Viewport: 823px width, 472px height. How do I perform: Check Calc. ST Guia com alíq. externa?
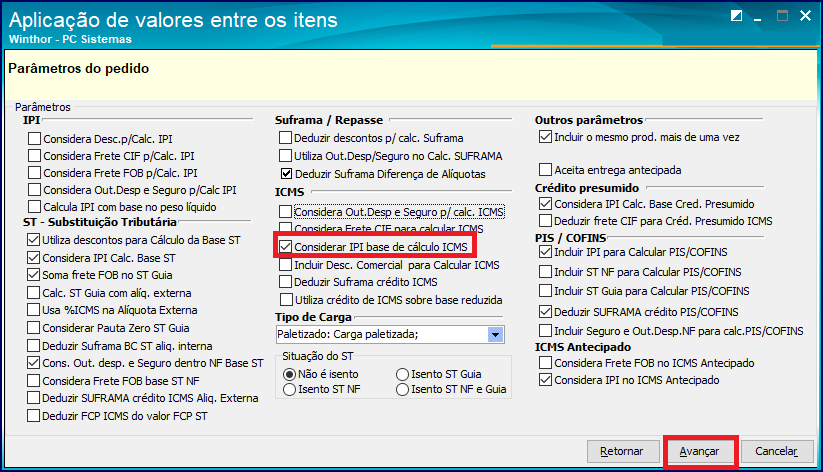click(34, 292)
